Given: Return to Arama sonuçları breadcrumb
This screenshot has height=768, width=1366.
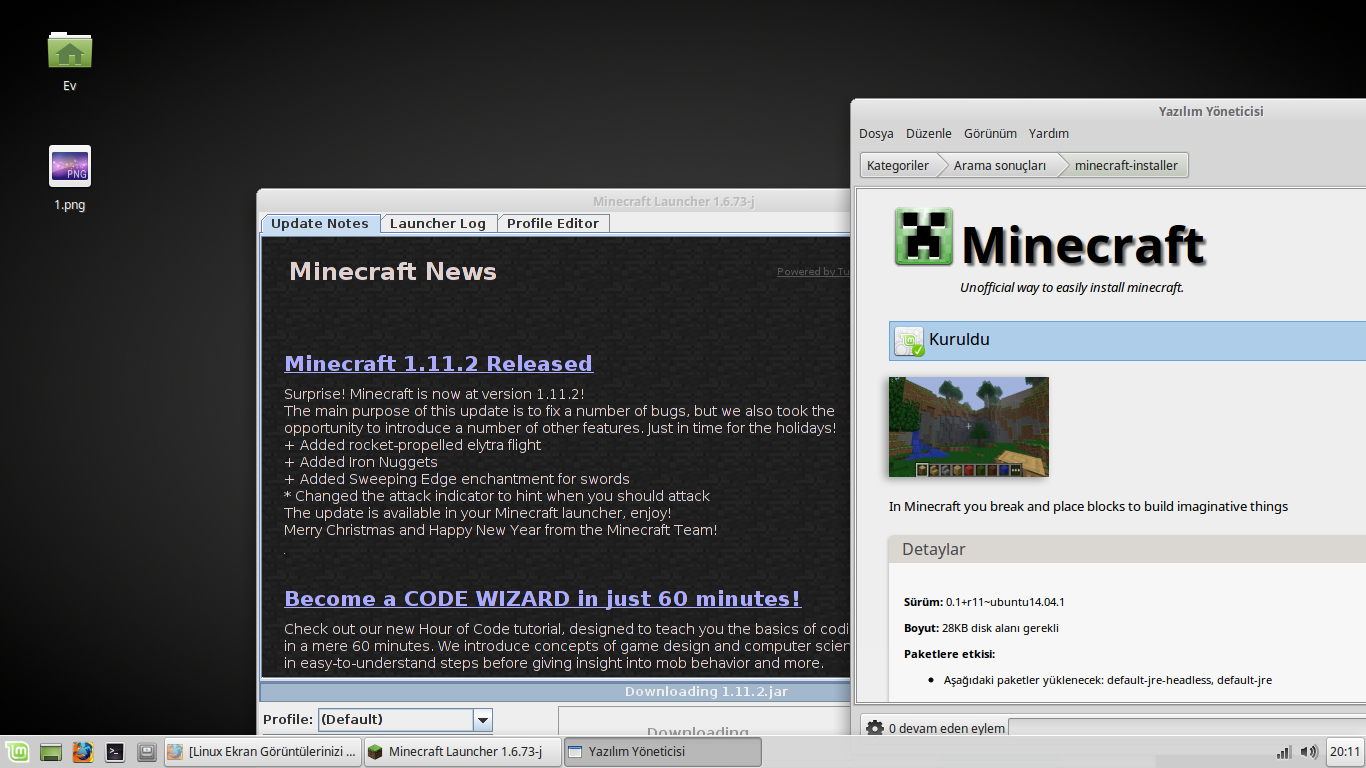Looking at the screenshot, I should [1000, 165].
